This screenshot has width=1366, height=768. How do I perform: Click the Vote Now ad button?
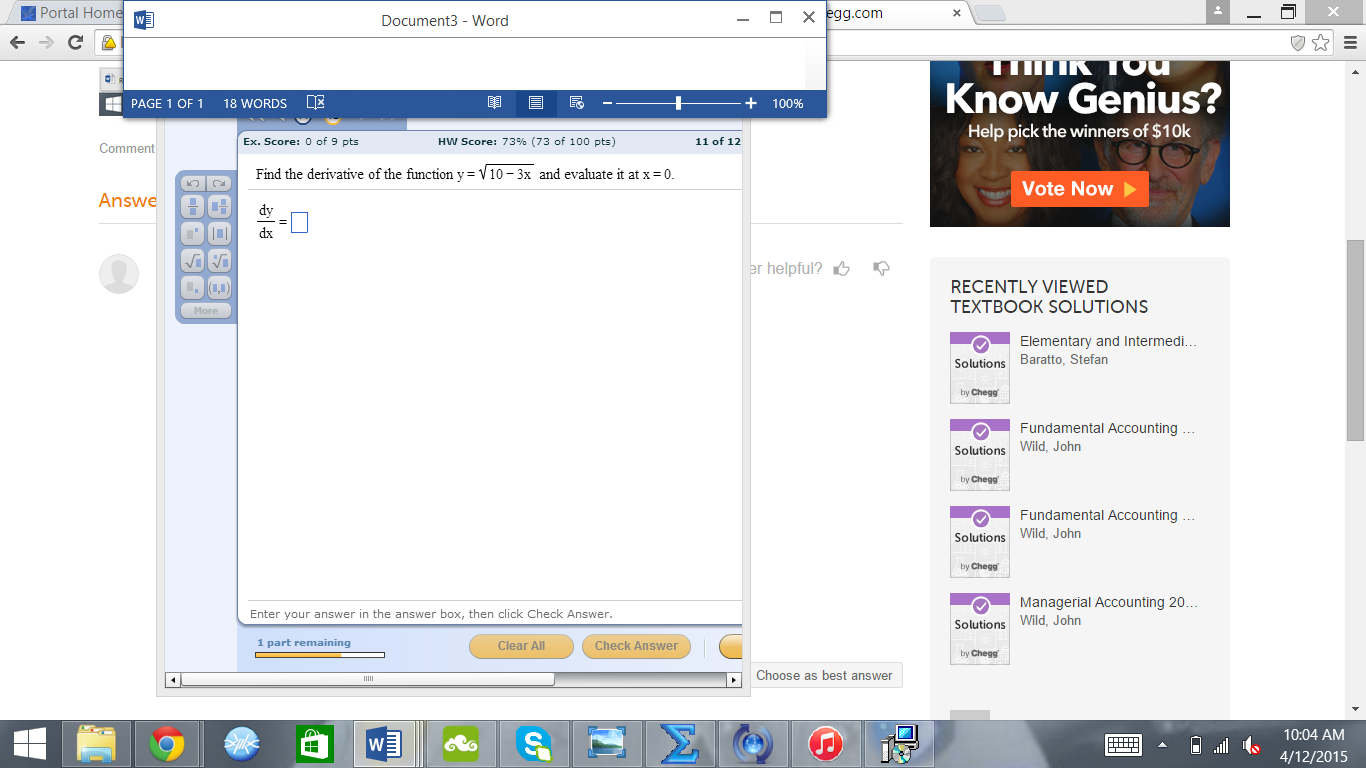click(x=1079, y=189)
